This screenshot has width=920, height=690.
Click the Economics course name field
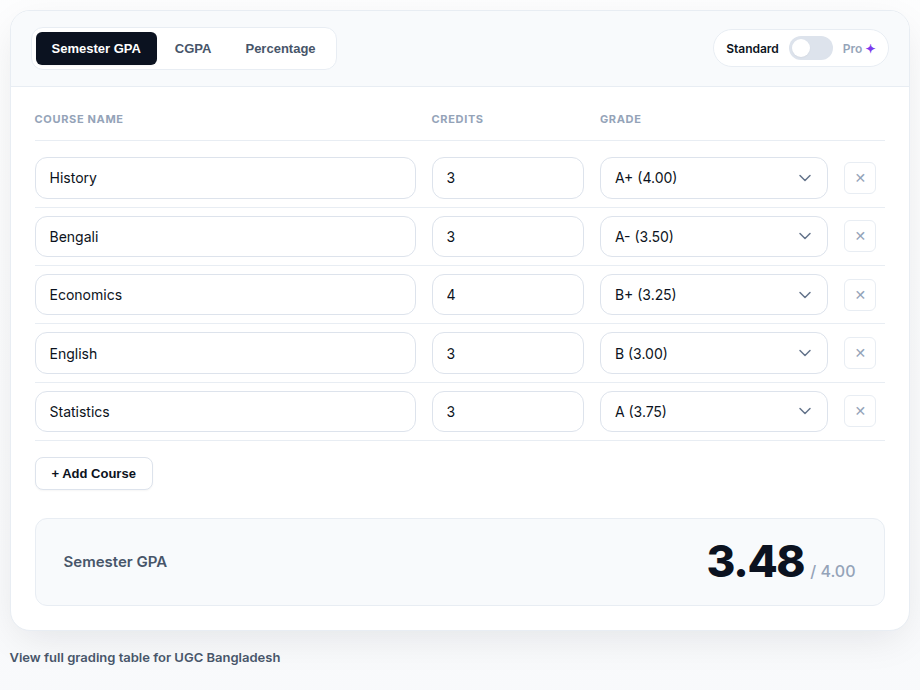tap(225, 295)
